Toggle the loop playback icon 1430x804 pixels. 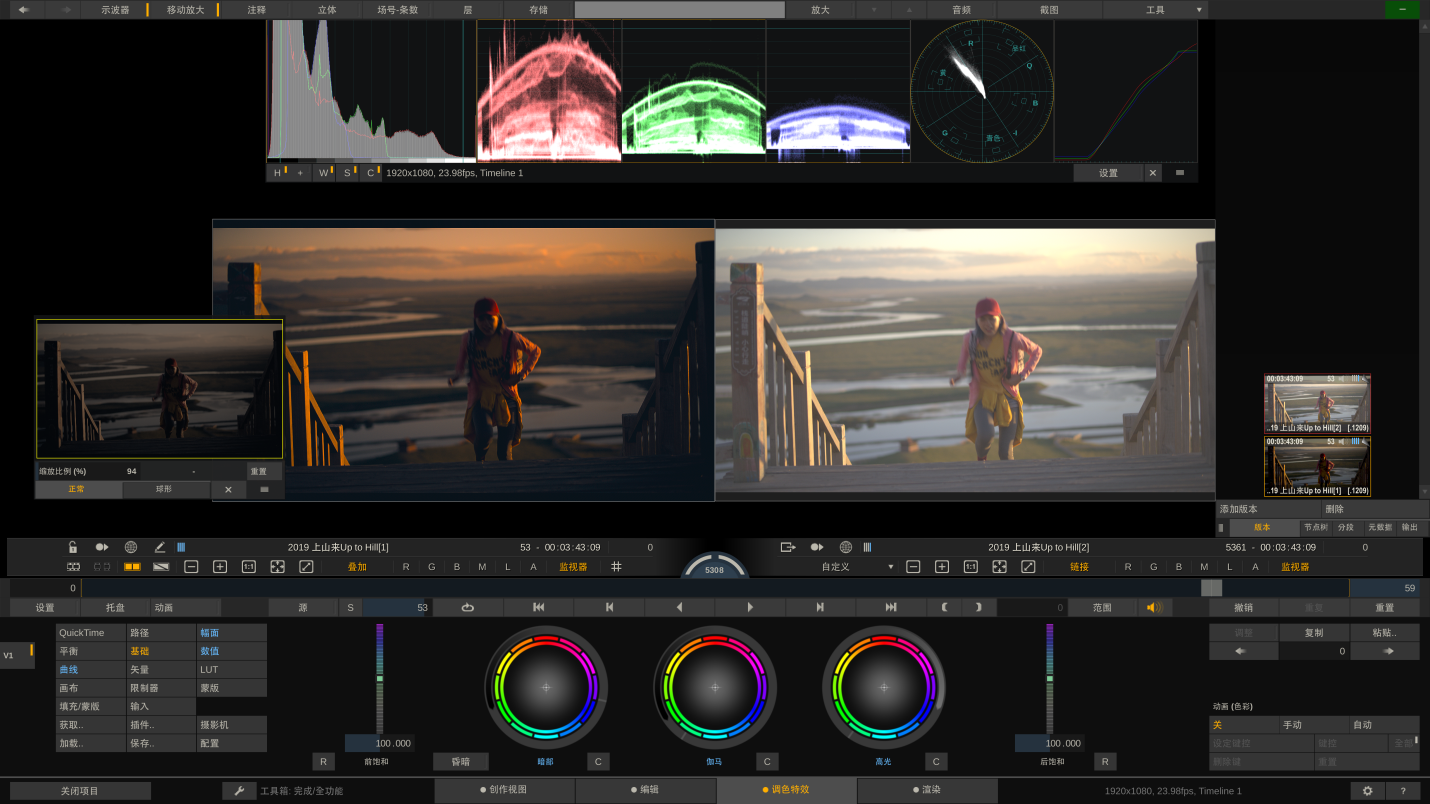tap(468, 607)
